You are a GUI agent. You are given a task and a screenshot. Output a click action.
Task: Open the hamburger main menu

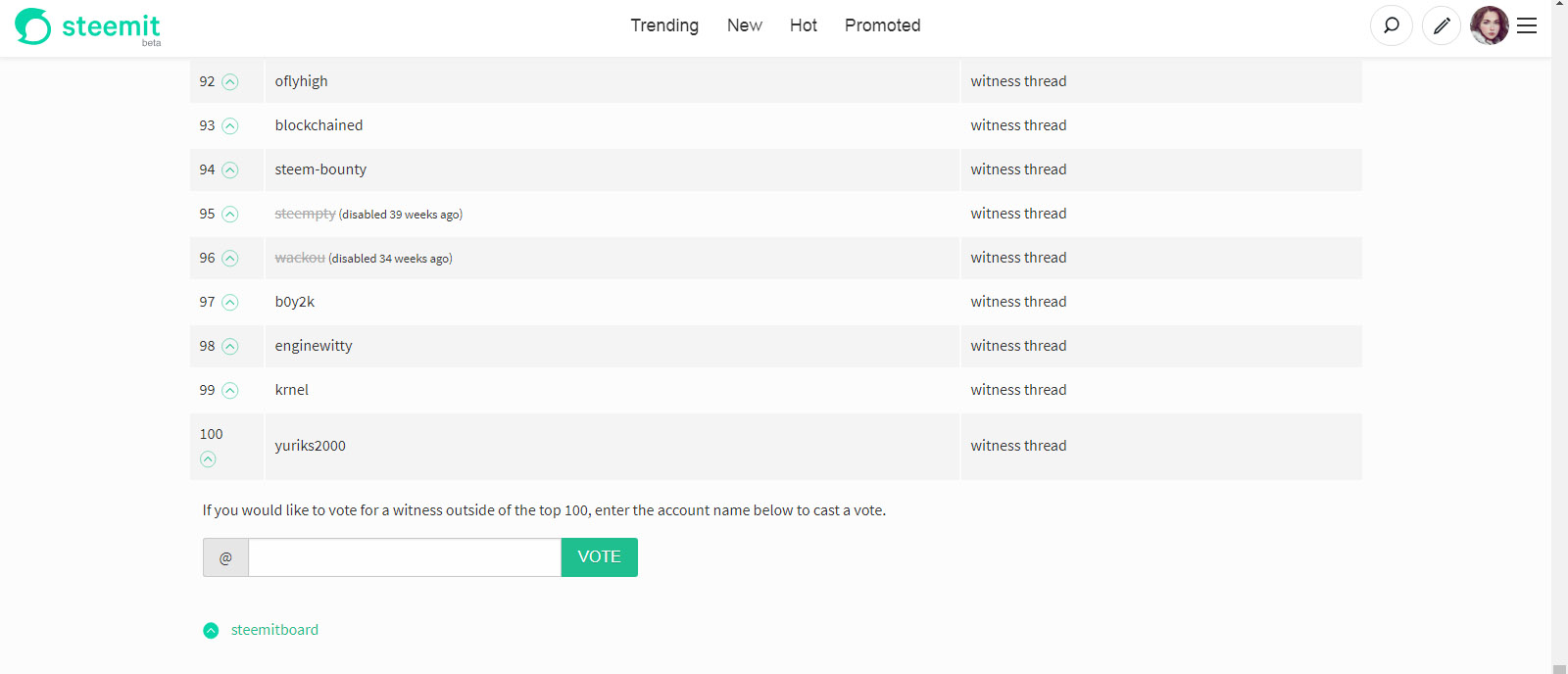[x=1527, y=25]
